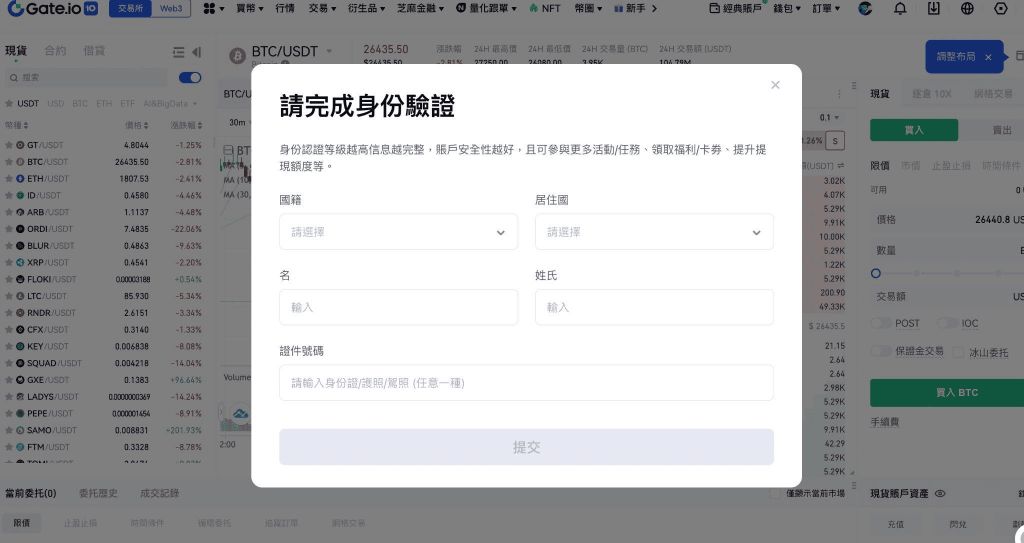
Task: Click the user avatar icon
Action: (866, 9)
